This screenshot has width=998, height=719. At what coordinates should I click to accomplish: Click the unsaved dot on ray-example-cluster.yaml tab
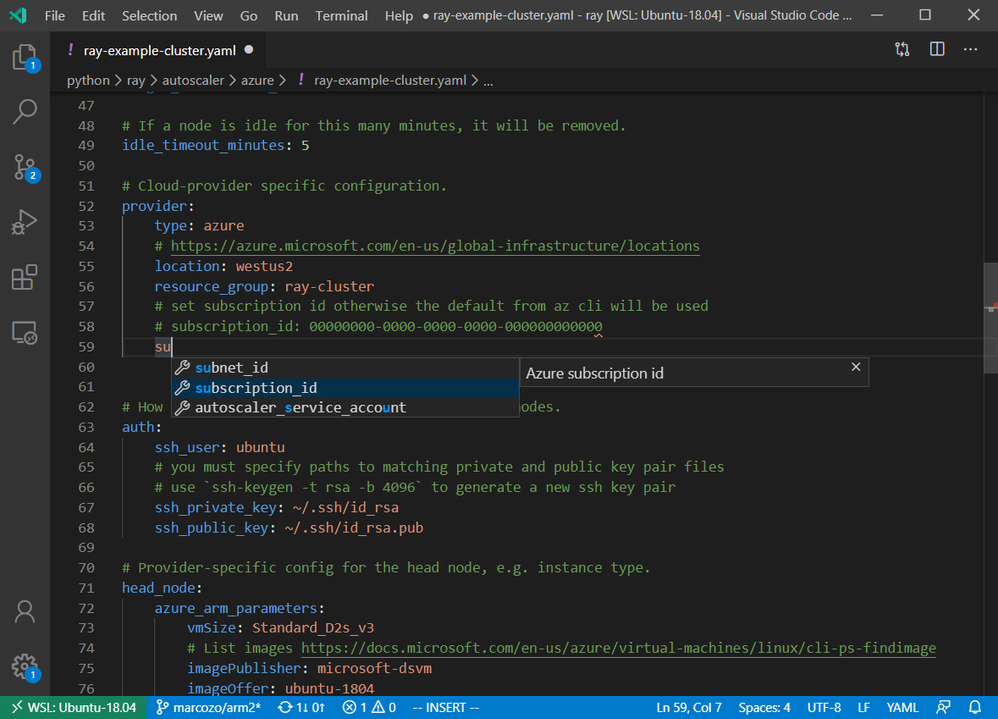249,50
